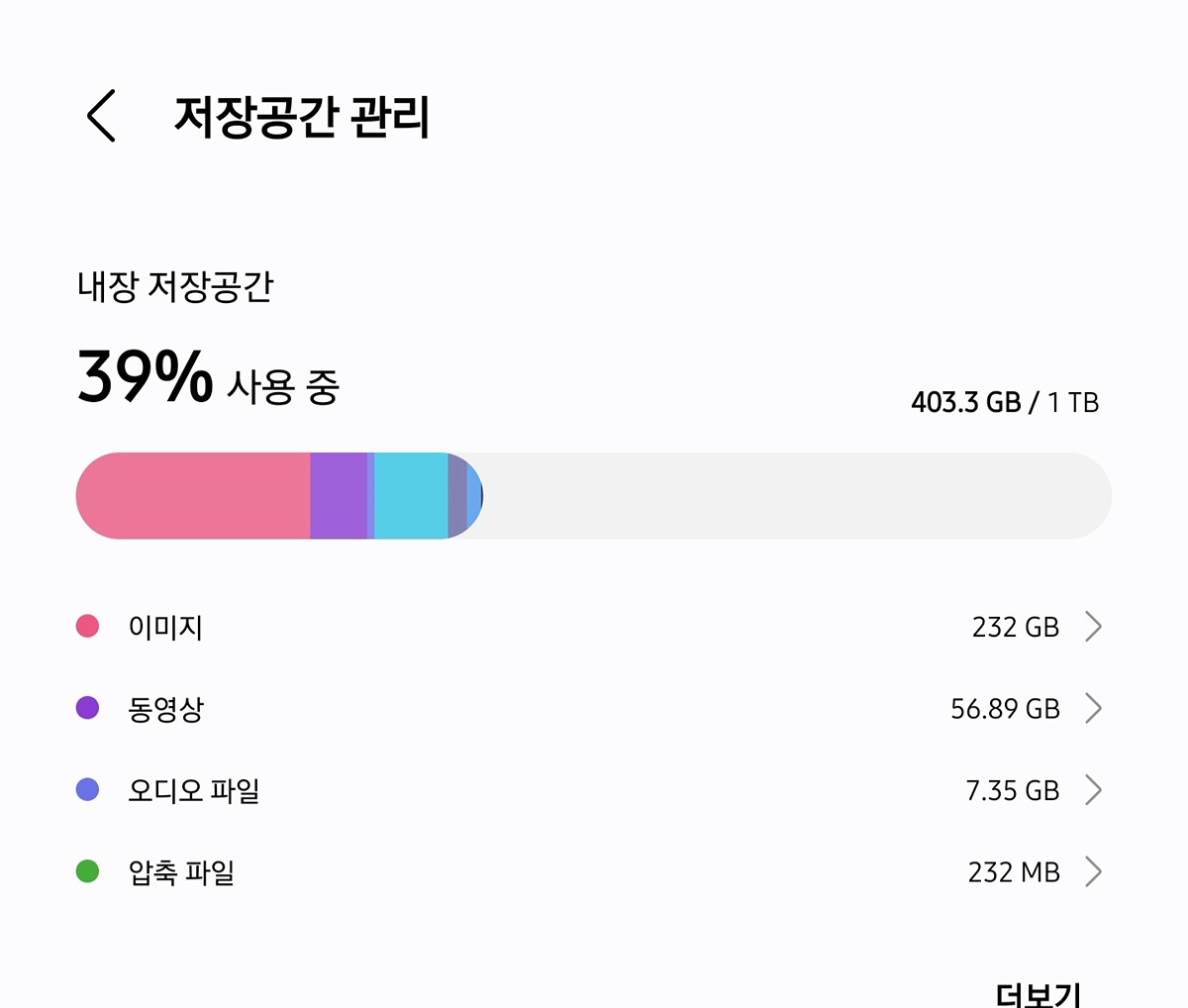This screenshot has height=1008, width=1188.
Task: Select the 오디오 파일 list entry label
Action: click(193, 790)
